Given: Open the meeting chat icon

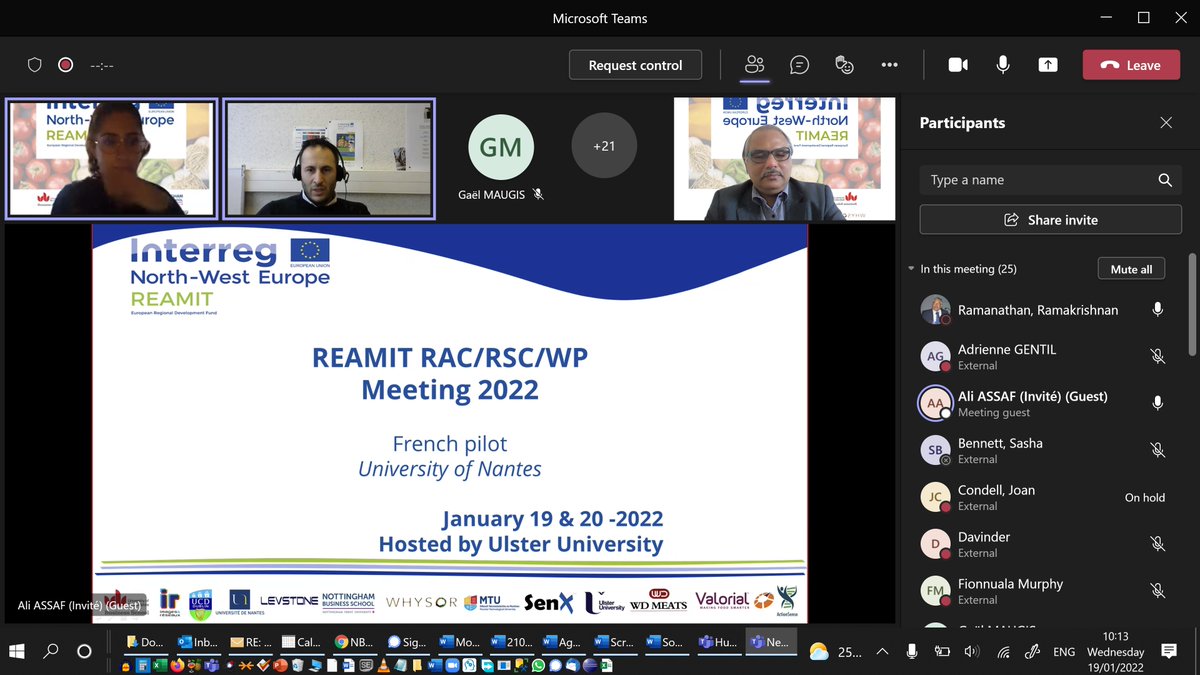Looking at the screenshot, I should [x=799, y=65].
